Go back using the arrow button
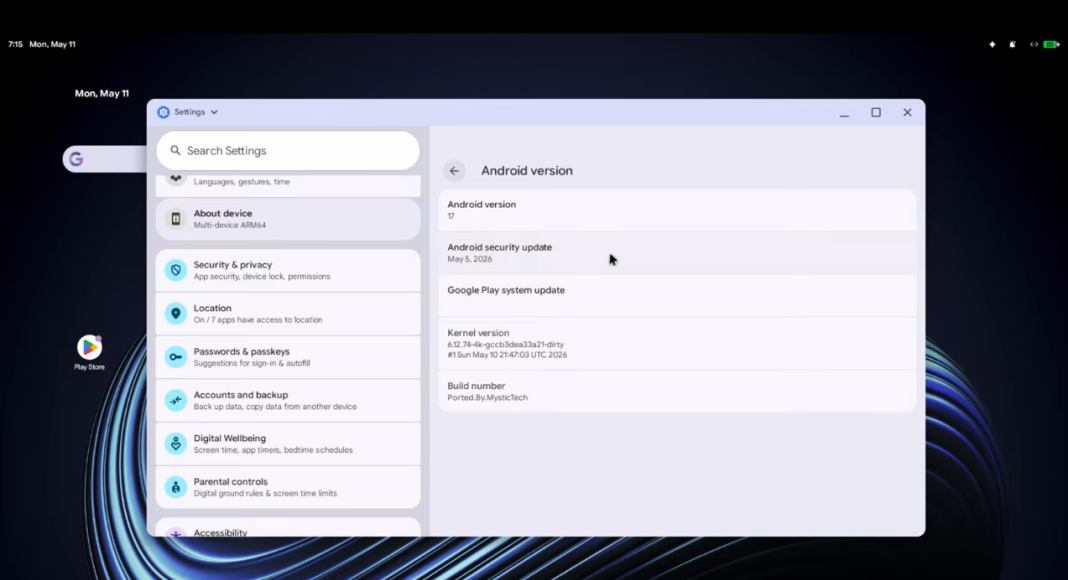Image resolution: width=1068 pixels, height=580 pixels. tap(454, 171)
